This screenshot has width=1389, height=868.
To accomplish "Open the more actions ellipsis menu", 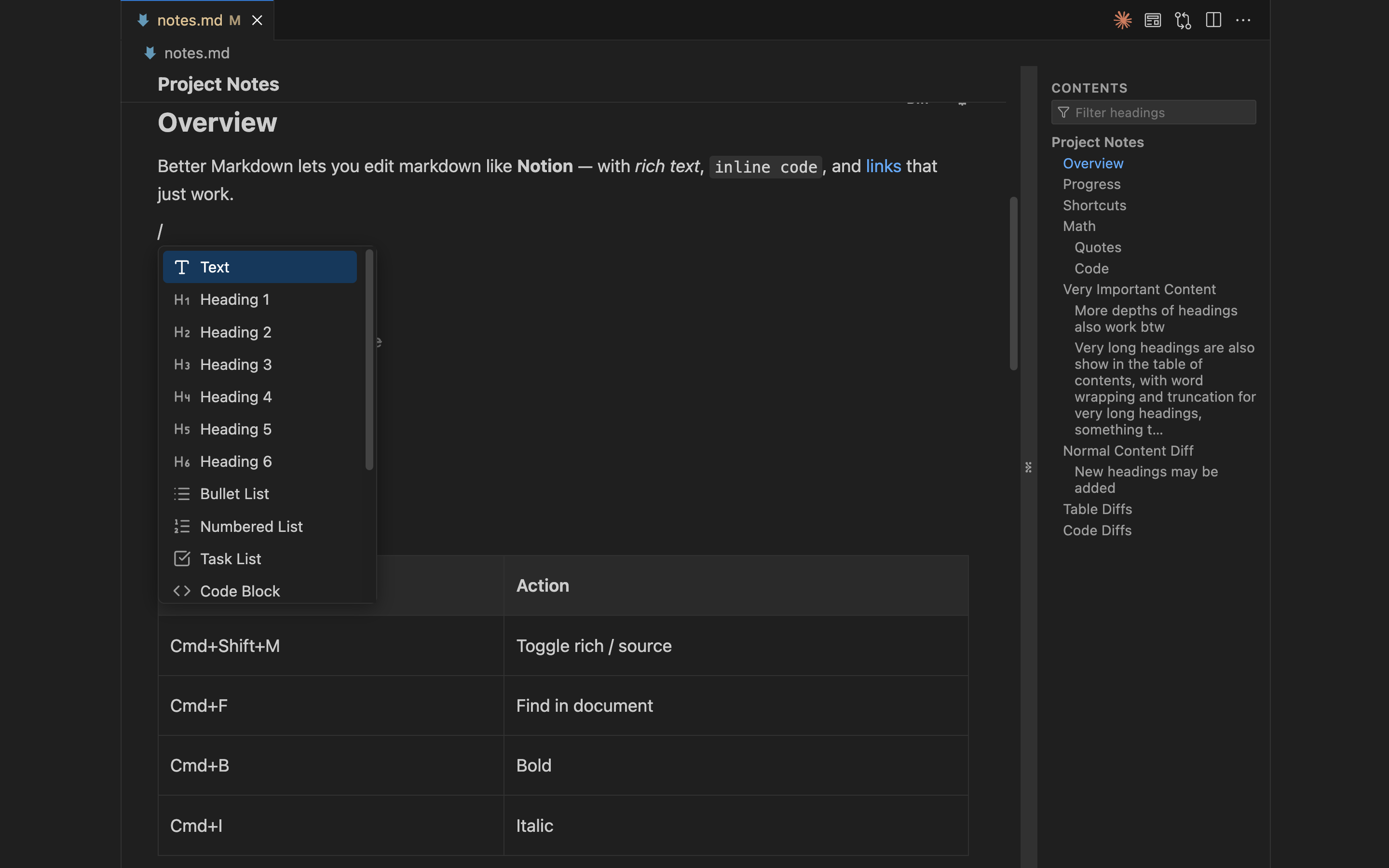I will pyautogui.click(x=1243, y=20).
